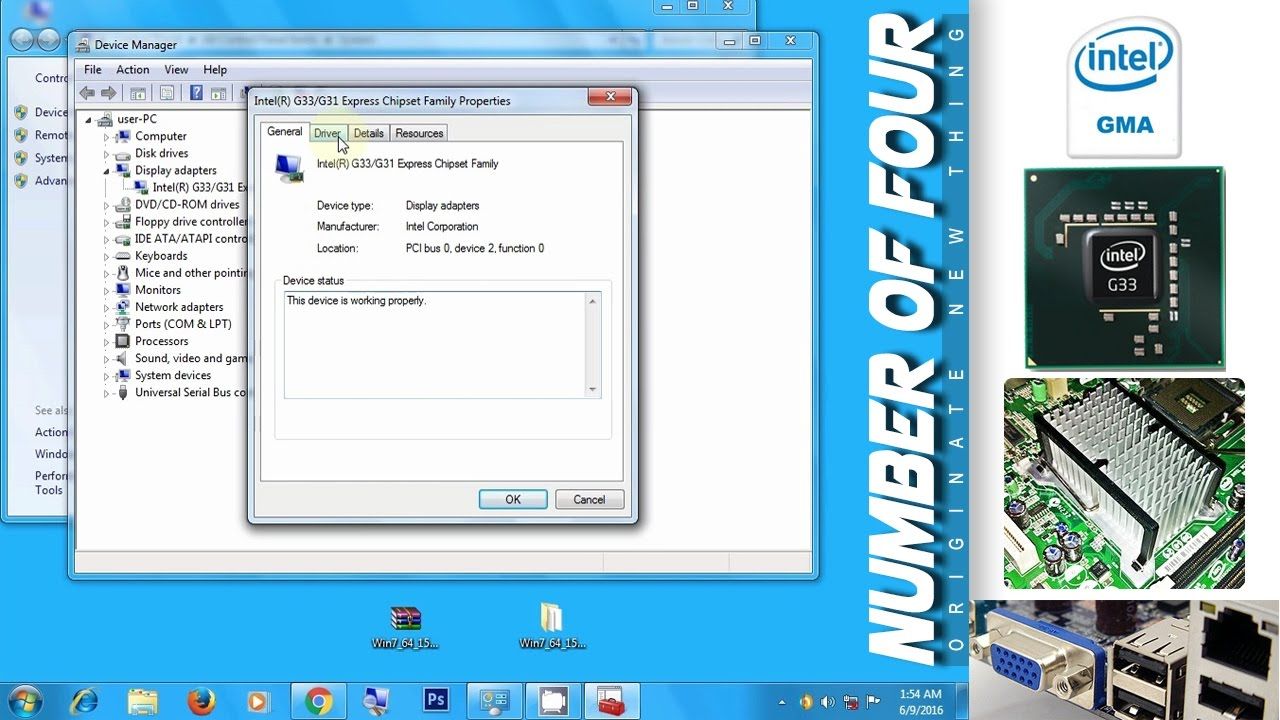This screenshot has width=1280, height=720.
Task: Click the Device status scrollbar down arrow
Action: point(592,389)
